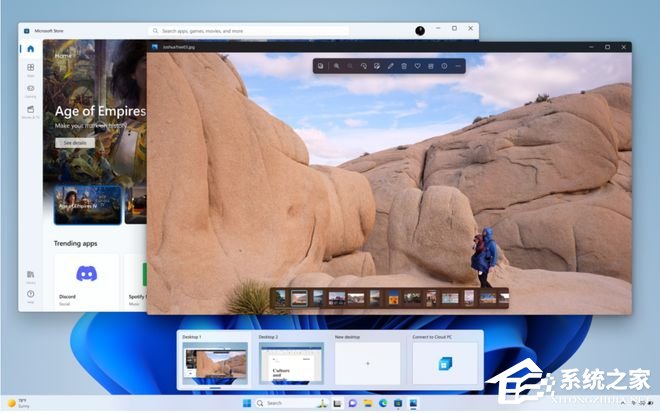The image size is (660, 413).
Task: Click the Photos app taskbar icon
Action: point(413,403)
